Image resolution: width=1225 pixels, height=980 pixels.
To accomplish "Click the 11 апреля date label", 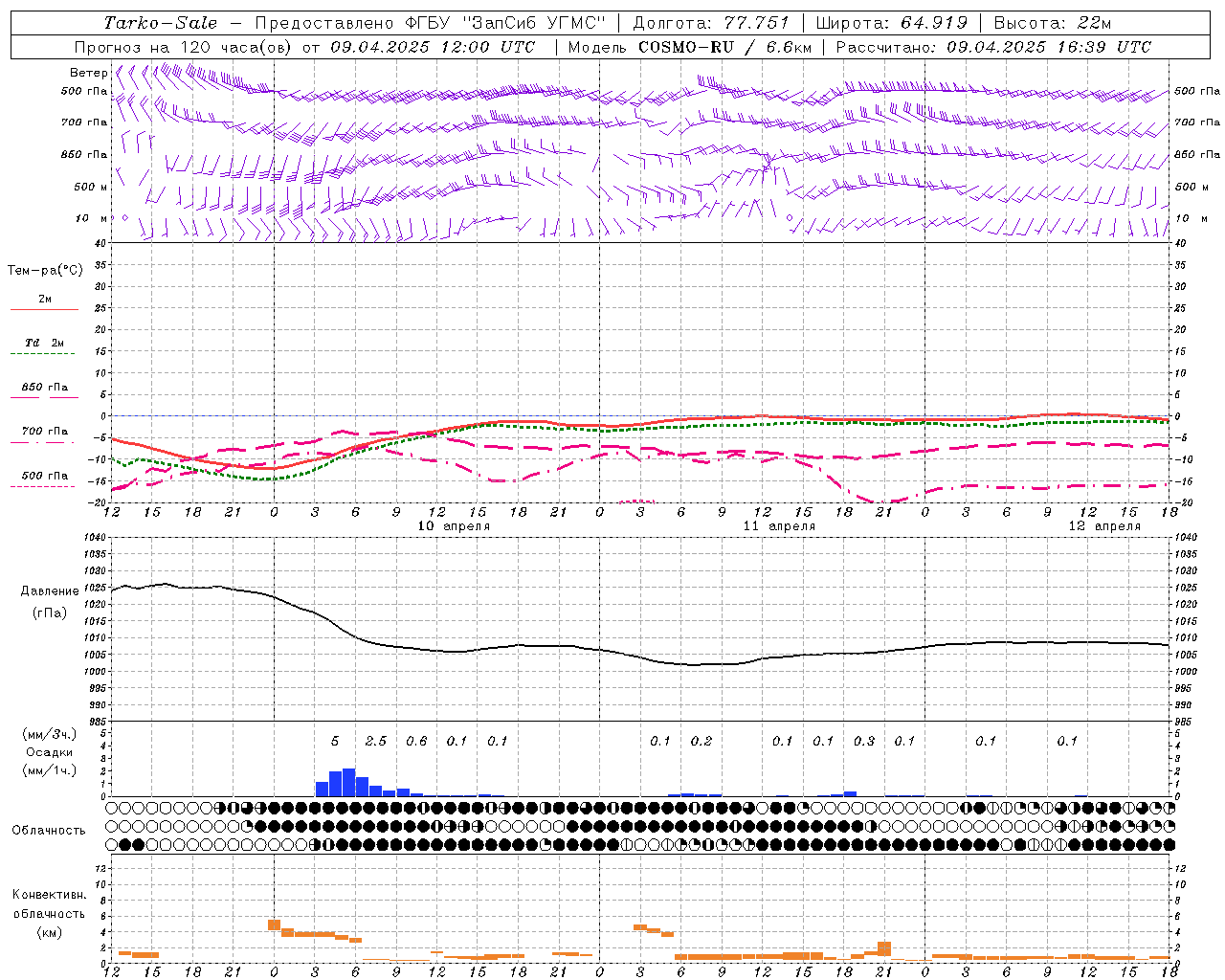I will pyautogui.click(x=779, y=526).
